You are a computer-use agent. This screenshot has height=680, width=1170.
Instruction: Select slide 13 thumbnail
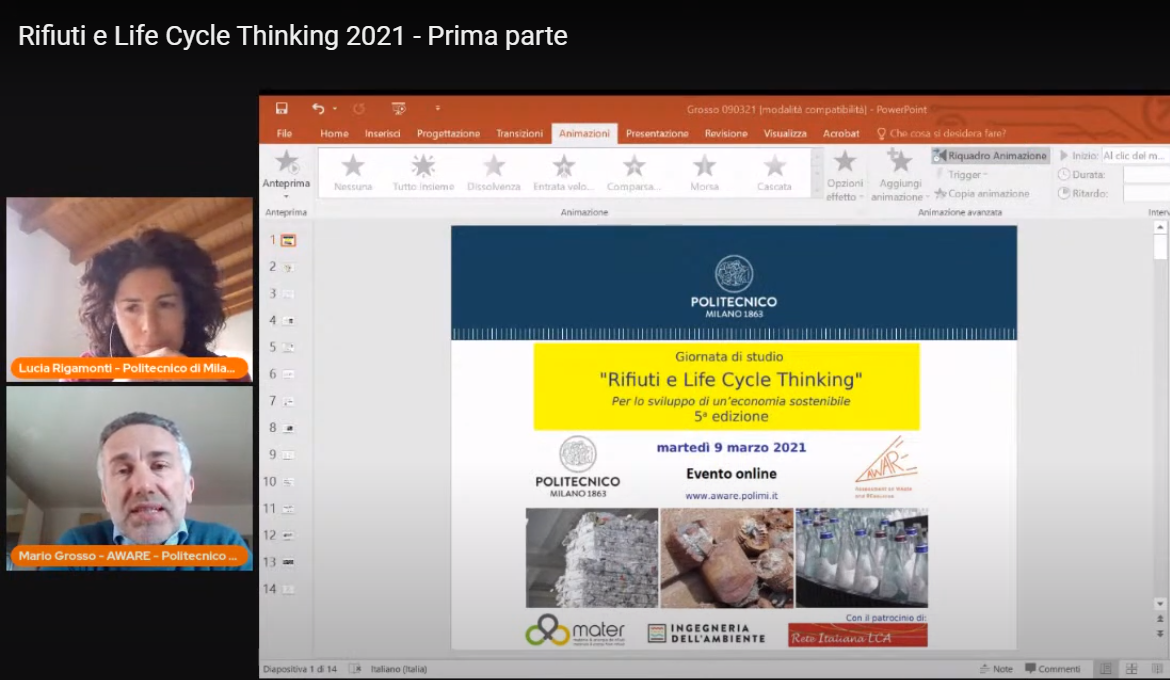[x=288, y=562]
